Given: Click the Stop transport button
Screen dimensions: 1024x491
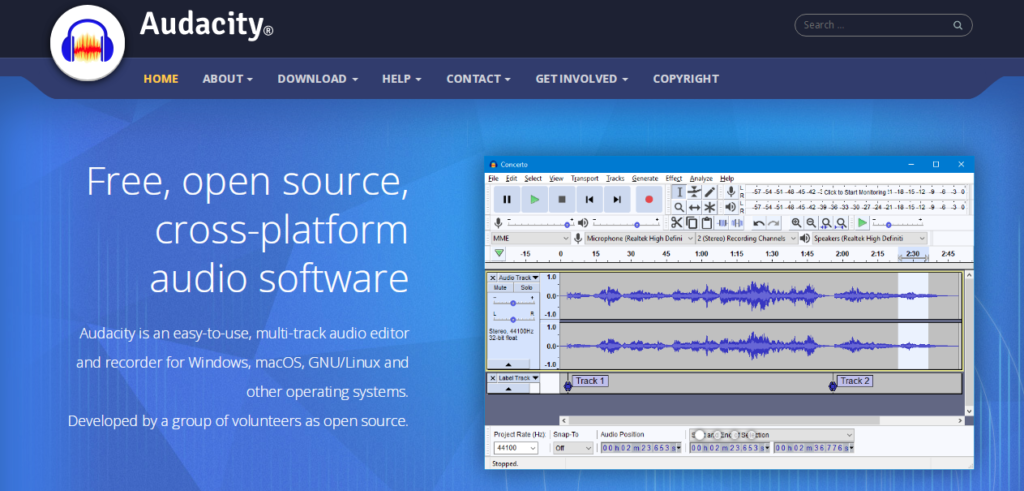Looking at the screenshot, I should 562,199.
